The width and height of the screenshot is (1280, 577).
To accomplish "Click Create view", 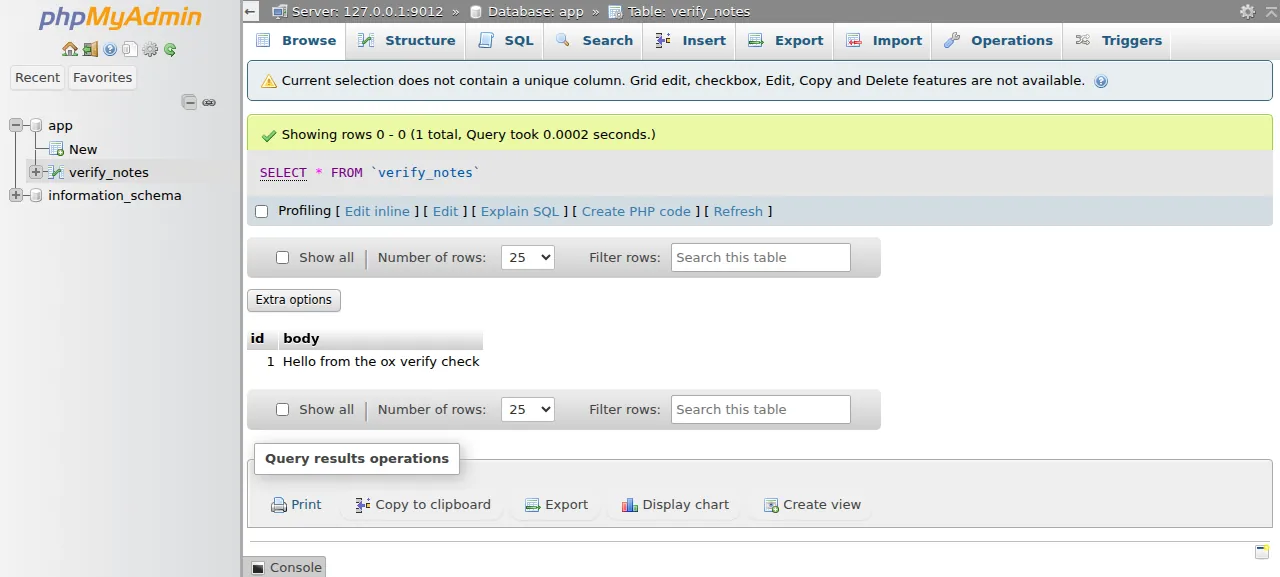I will click(812, 505).
